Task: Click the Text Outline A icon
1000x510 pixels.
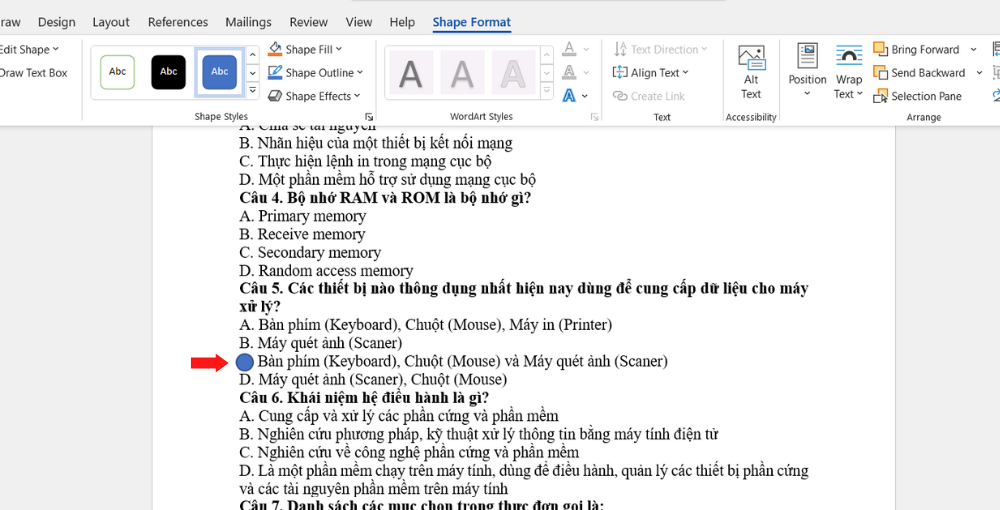Action: click(569, 72)
